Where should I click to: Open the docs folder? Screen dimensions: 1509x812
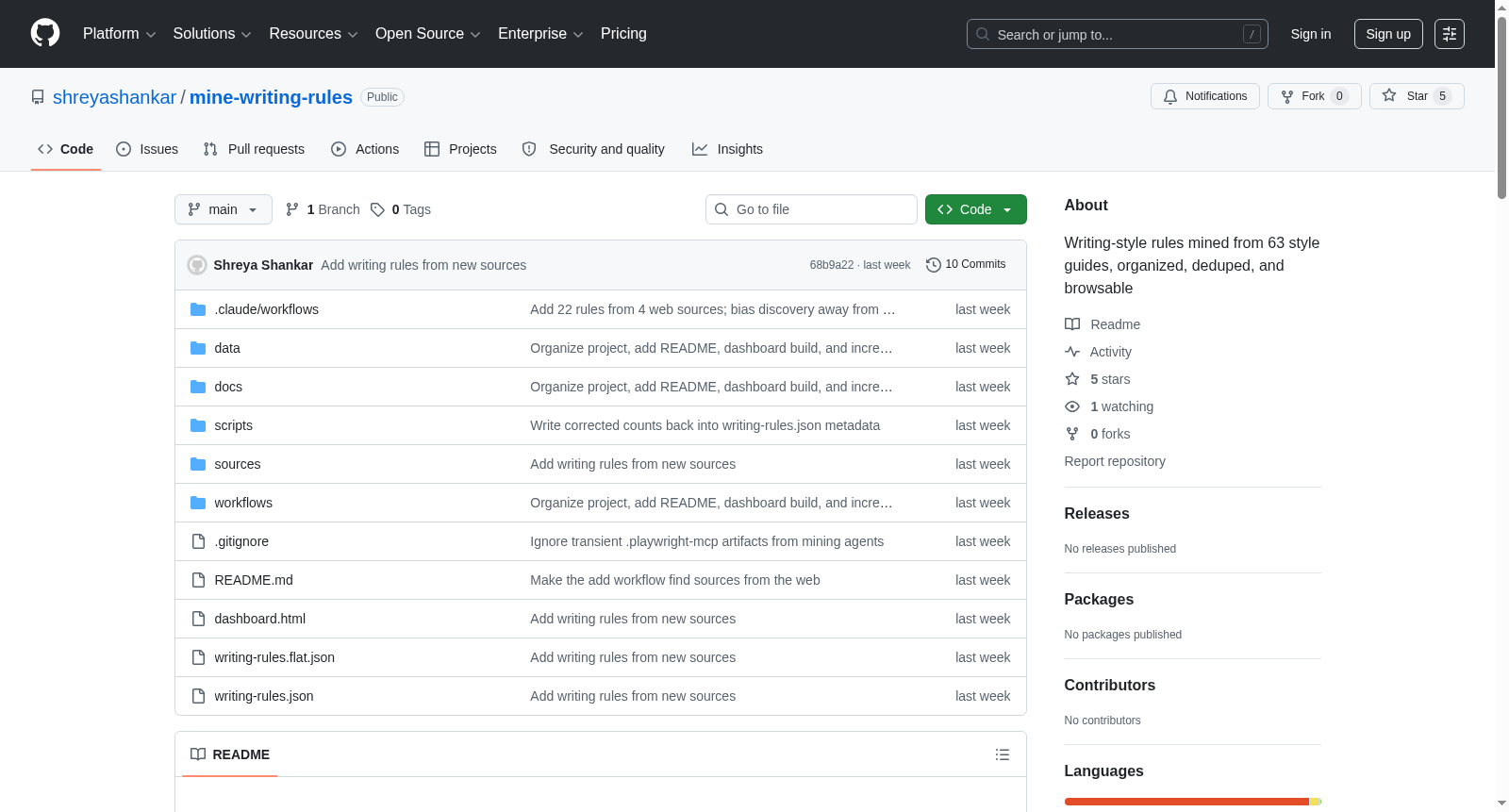pos(228,387)
